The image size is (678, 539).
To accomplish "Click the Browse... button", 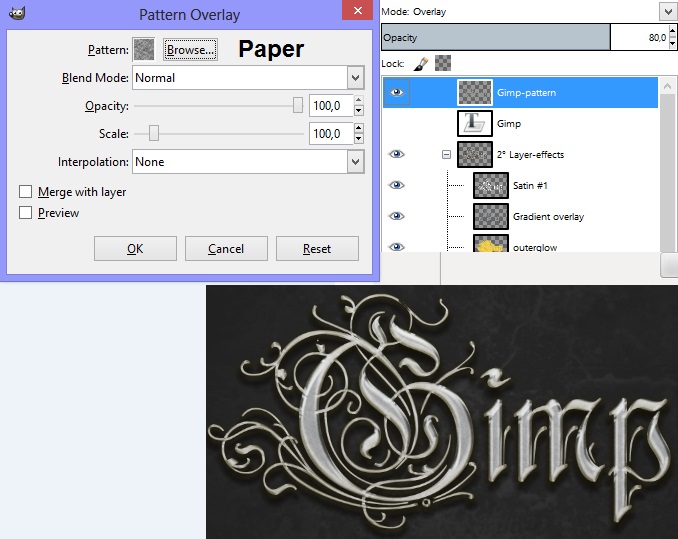I will 190,49.
